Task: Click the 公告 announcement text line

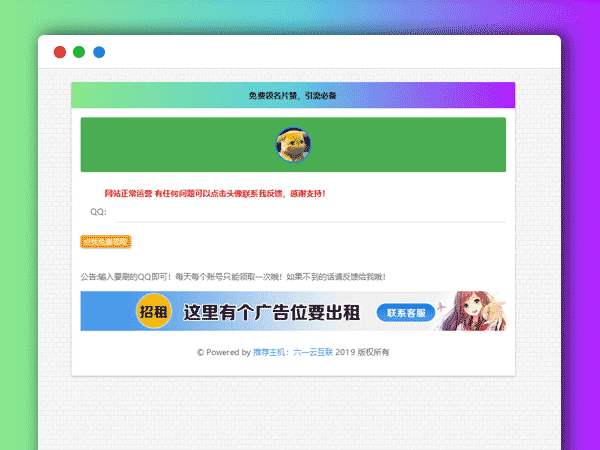Action: pos(233,277)
